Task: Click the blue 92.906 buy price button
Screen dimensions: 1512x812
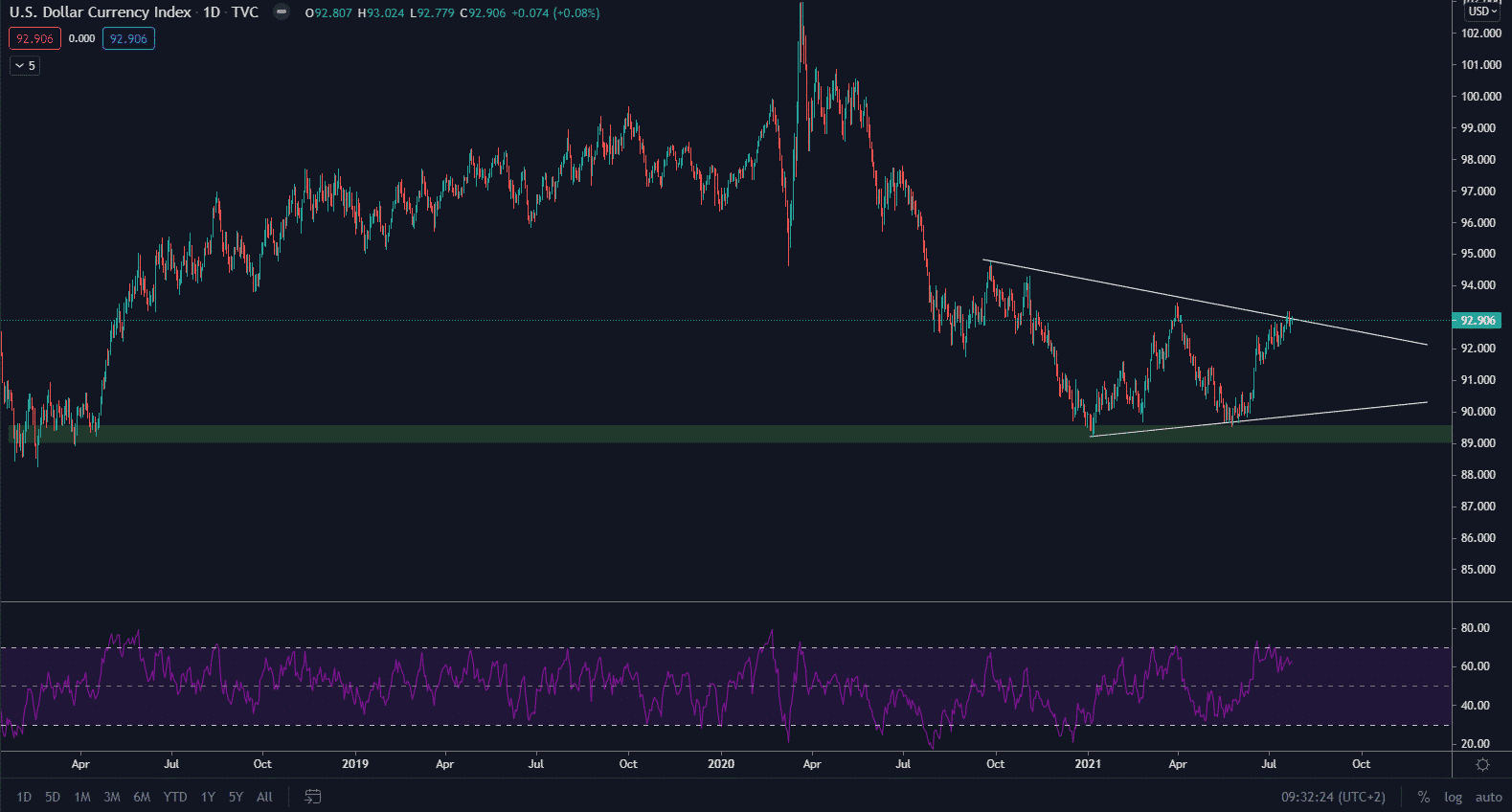Action: [128, 39]
